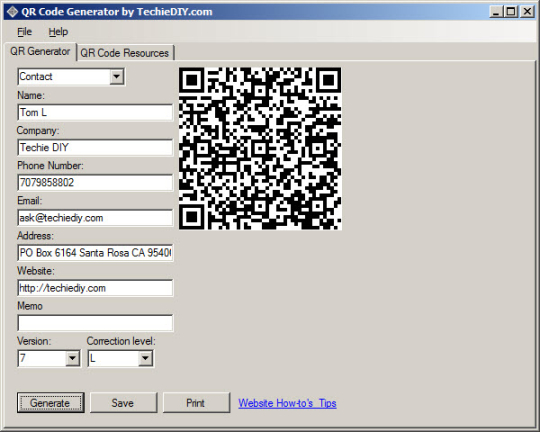The height and width of the screenshot is (432, 540).
Task: Click the 'Version:' label
Action: (34, 341)
